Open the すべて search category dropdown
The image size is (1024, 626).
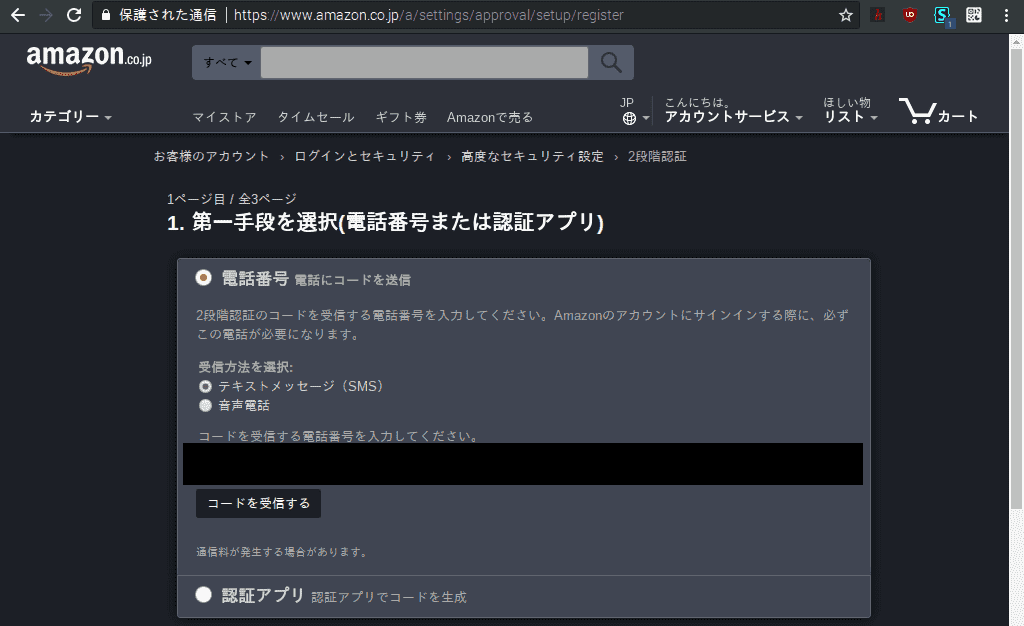tap(227, 63)
